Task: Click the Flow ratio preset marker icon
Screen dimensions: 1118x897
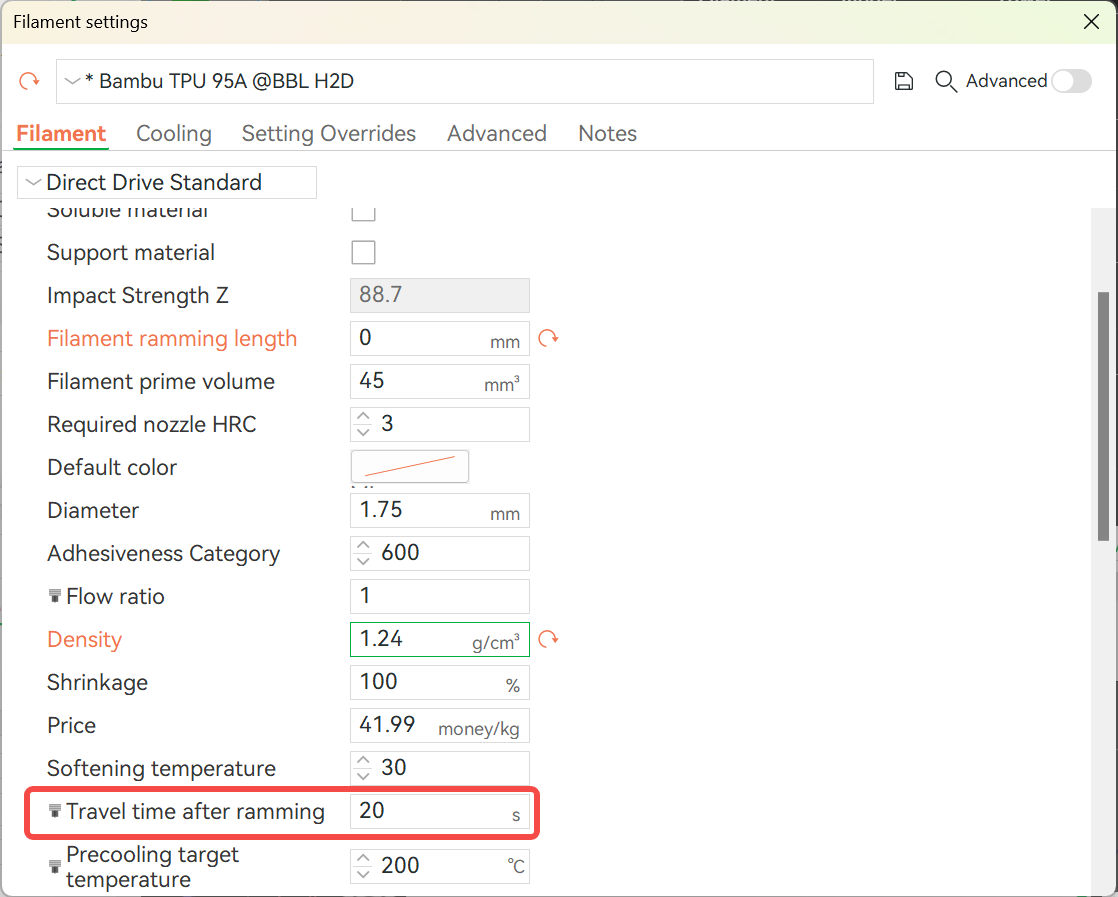Action: tap(54, 596)
